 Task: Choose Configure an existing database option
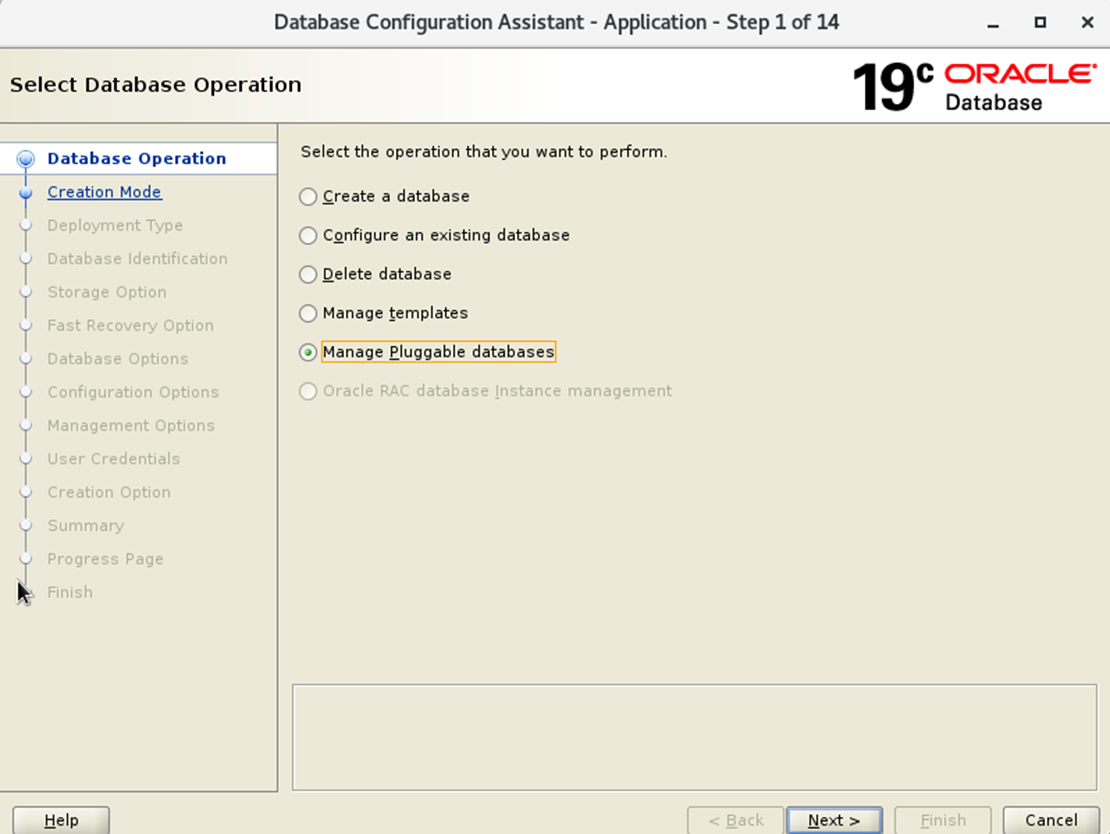[x=308, y=235]
